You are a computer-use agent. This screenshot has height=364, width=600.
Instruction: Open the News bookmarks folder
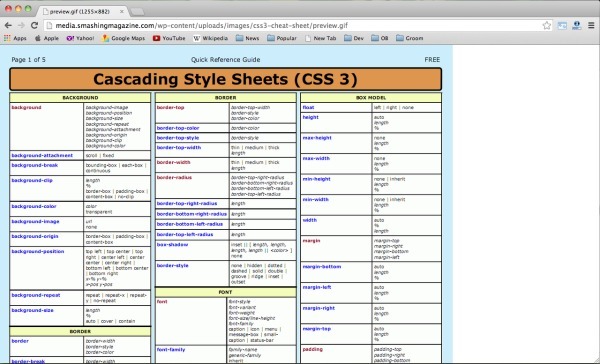tap(247, 38)
